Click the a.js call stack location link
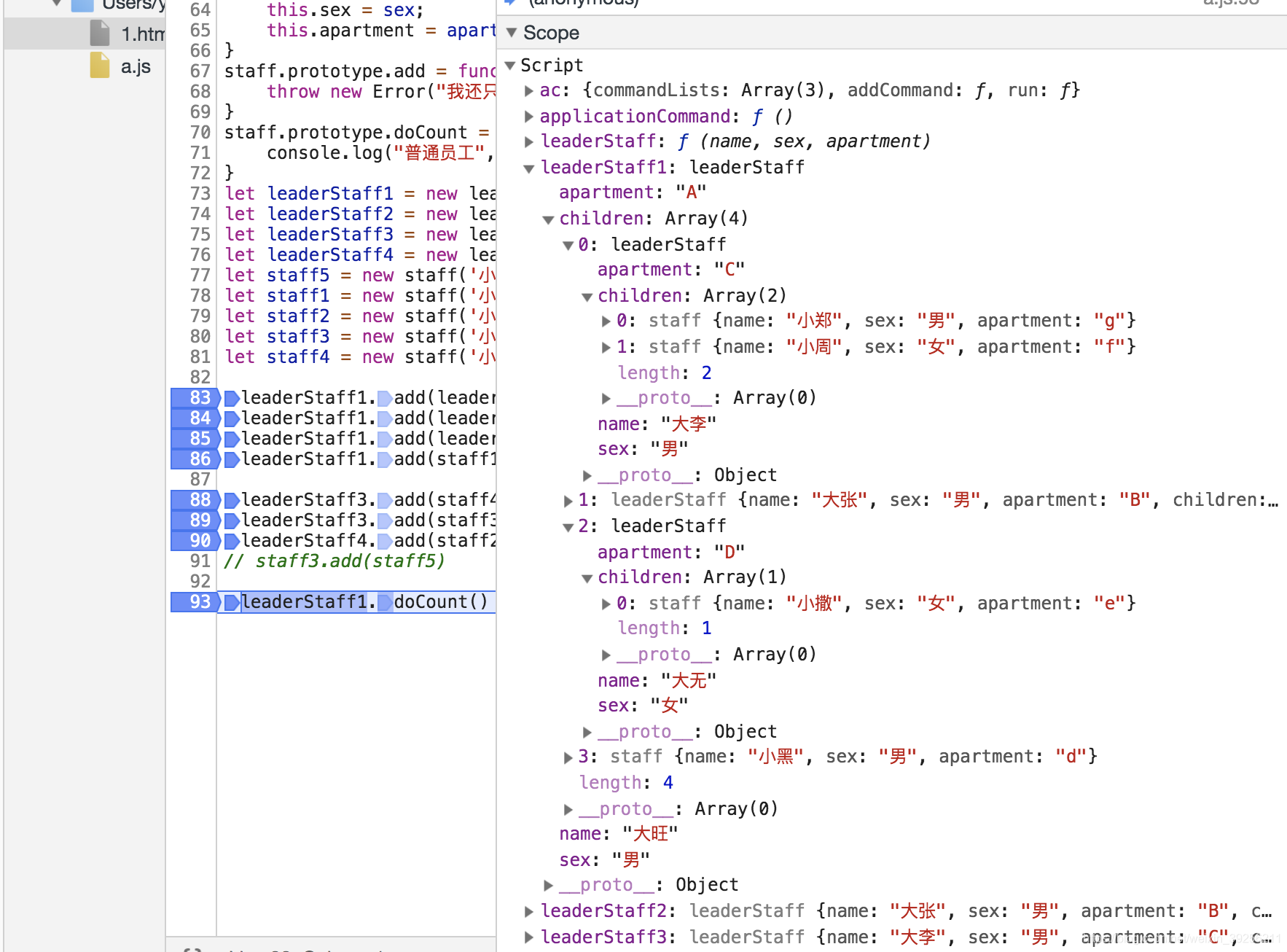This screenshot has height=952, width=1287. tap(1230, 2)
